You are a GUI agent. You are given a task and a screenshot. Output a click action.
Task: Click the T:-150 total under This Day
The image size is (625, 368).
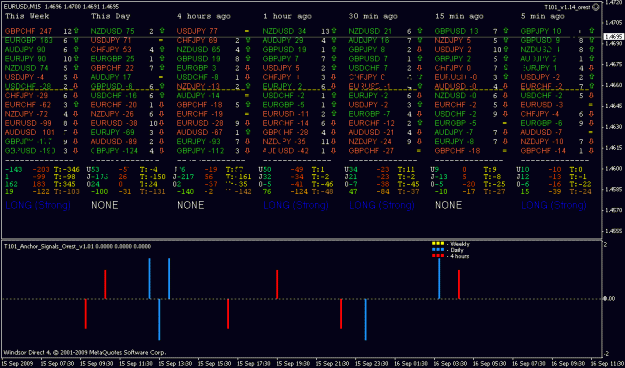tap(153, 177)
